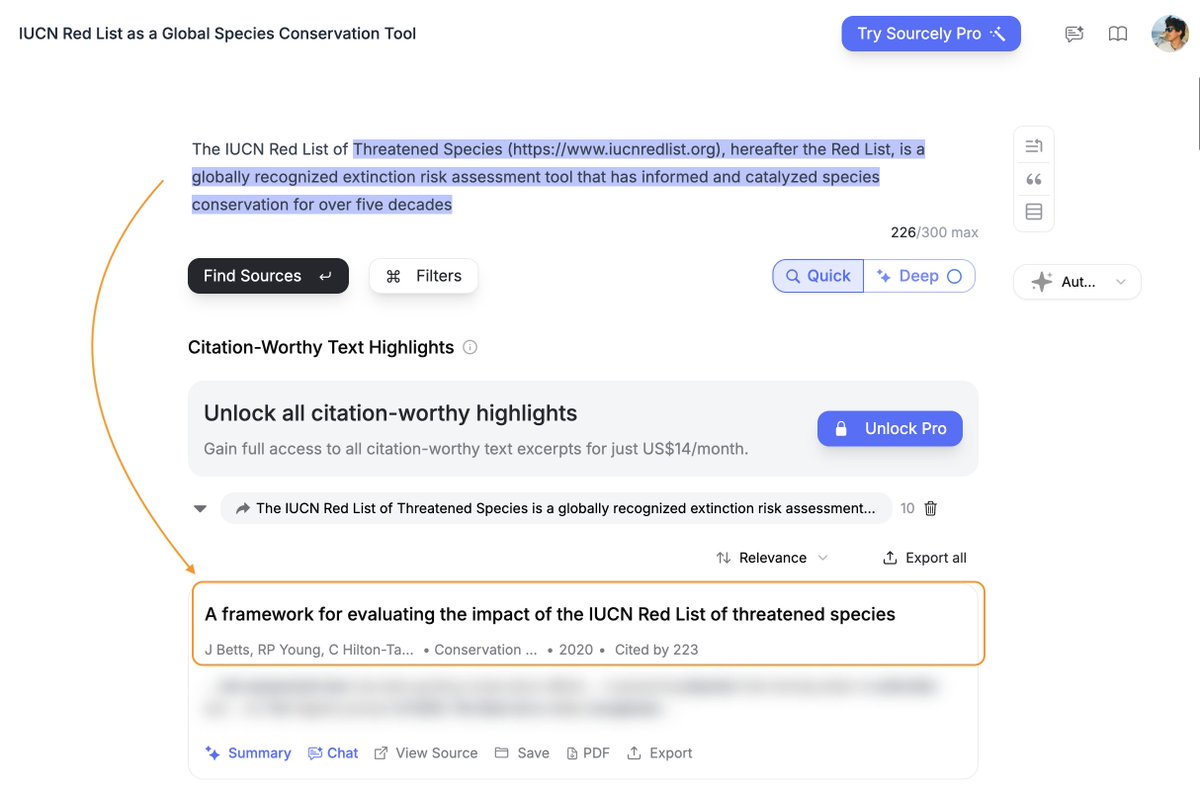
Task: Open the Aut... model dropdown
Action: tap(1077, 282)
